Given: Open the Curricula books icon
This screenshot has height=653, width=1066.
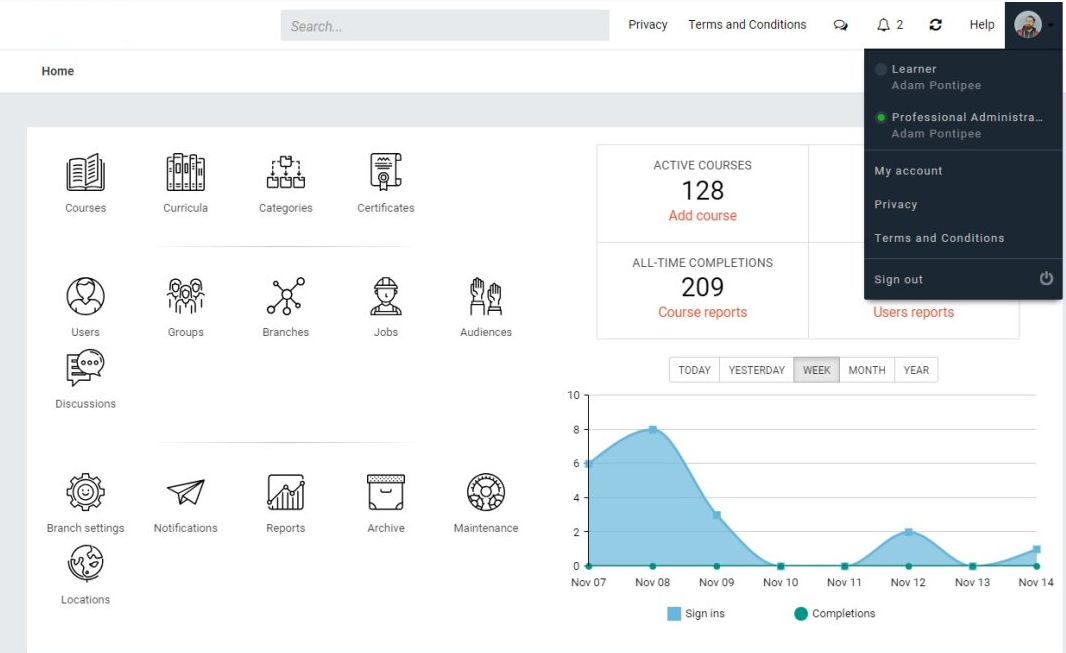Looking at the screenshot, I should [186, 173].
